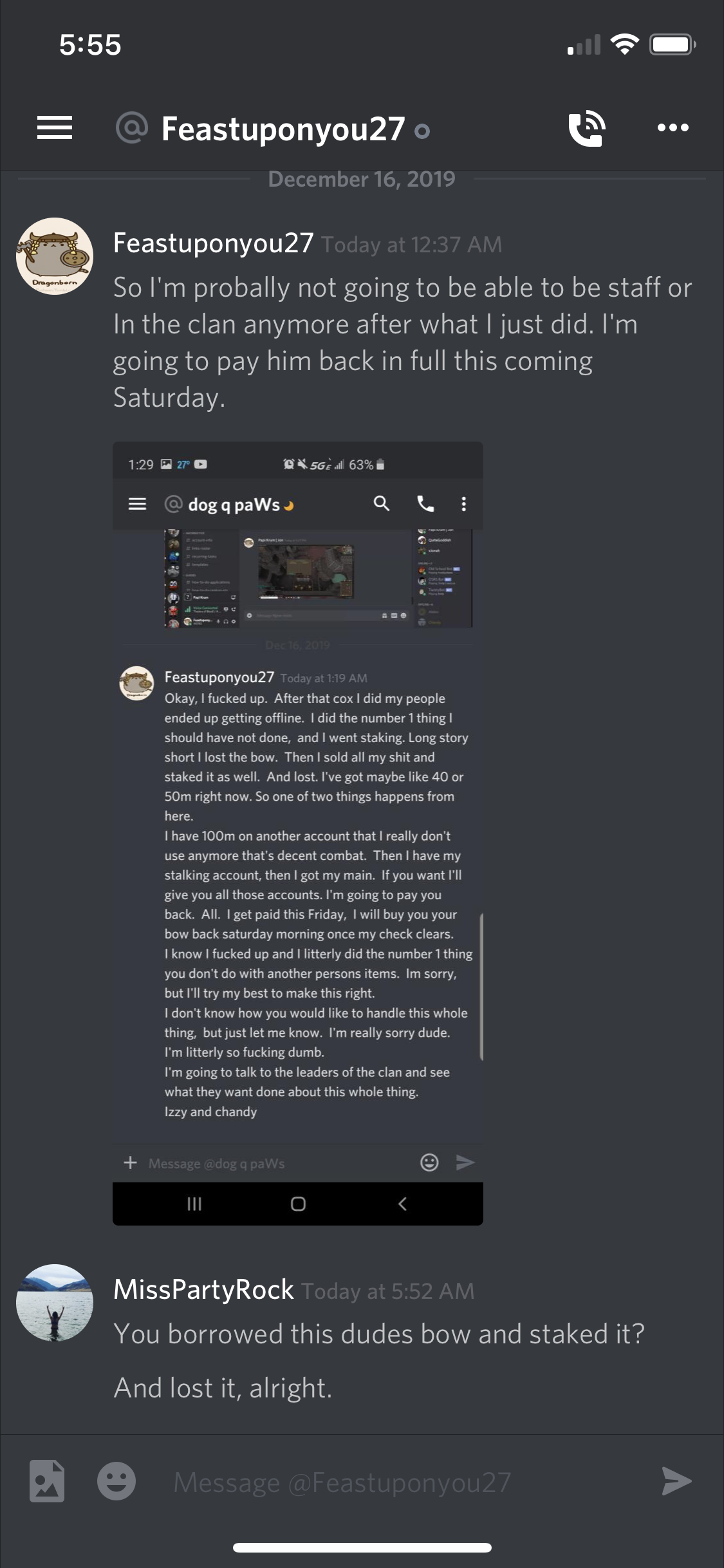This screenshot has height=1568, width=724.
Task: Select the 'probally not going to be staff' message
Action: pyautogui.click(x=403, y=342)
